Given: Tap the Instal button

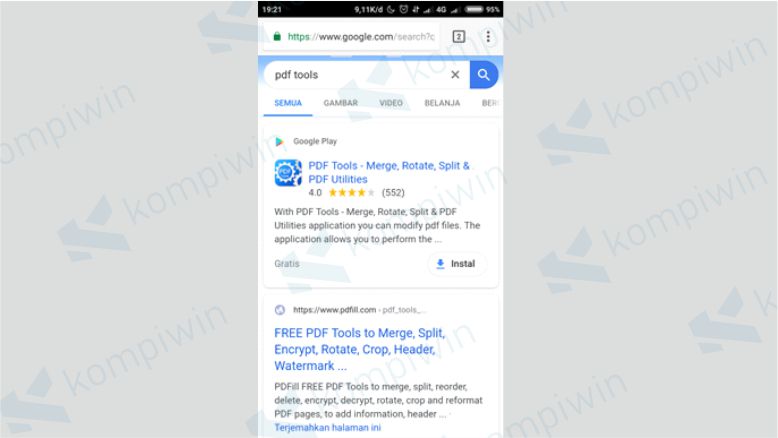Looking at the screenshot, I should click(x=456, y=264).
